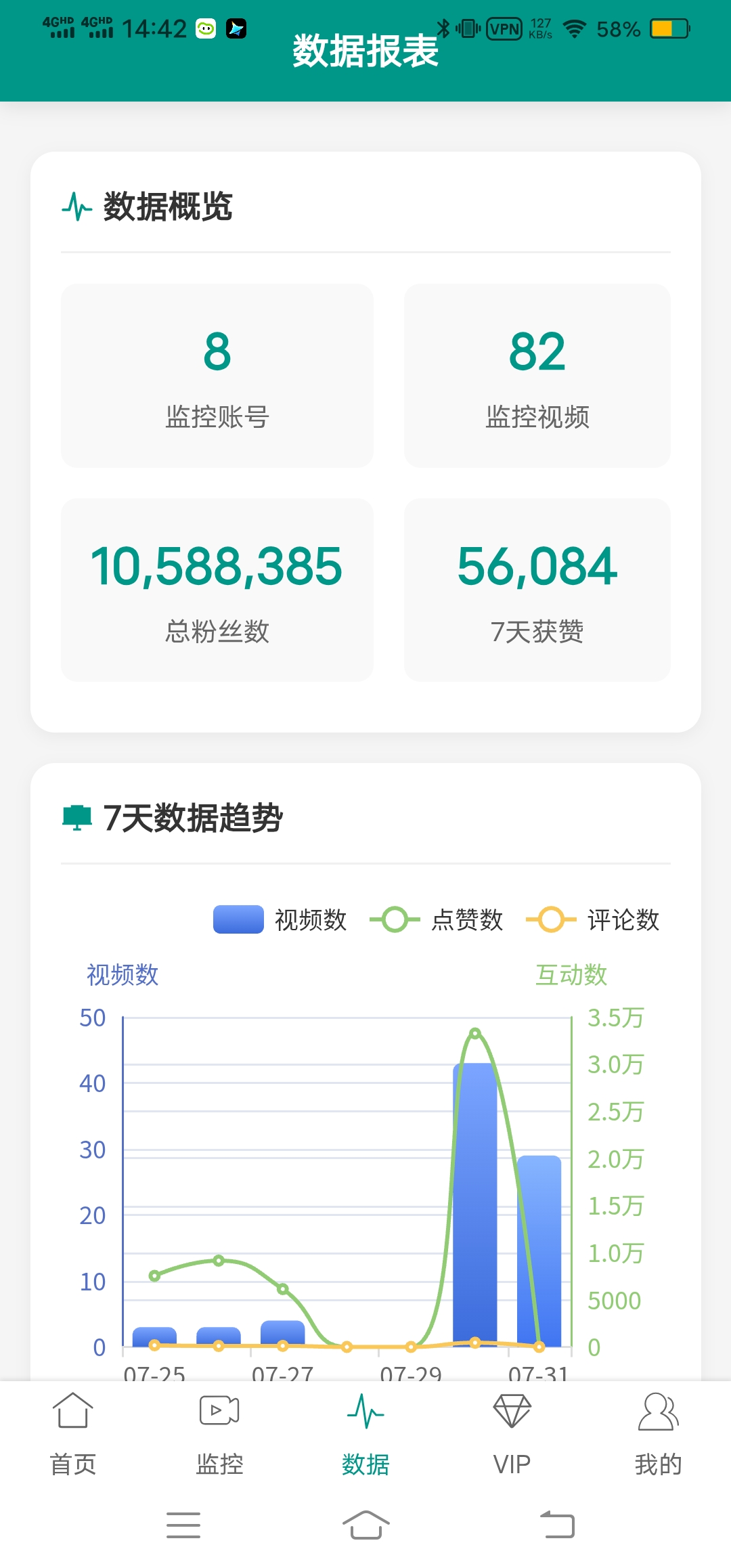Open the 首页 home tab icon
The width and height of the screenshot is (731, 1568).
coord(72,1411)
